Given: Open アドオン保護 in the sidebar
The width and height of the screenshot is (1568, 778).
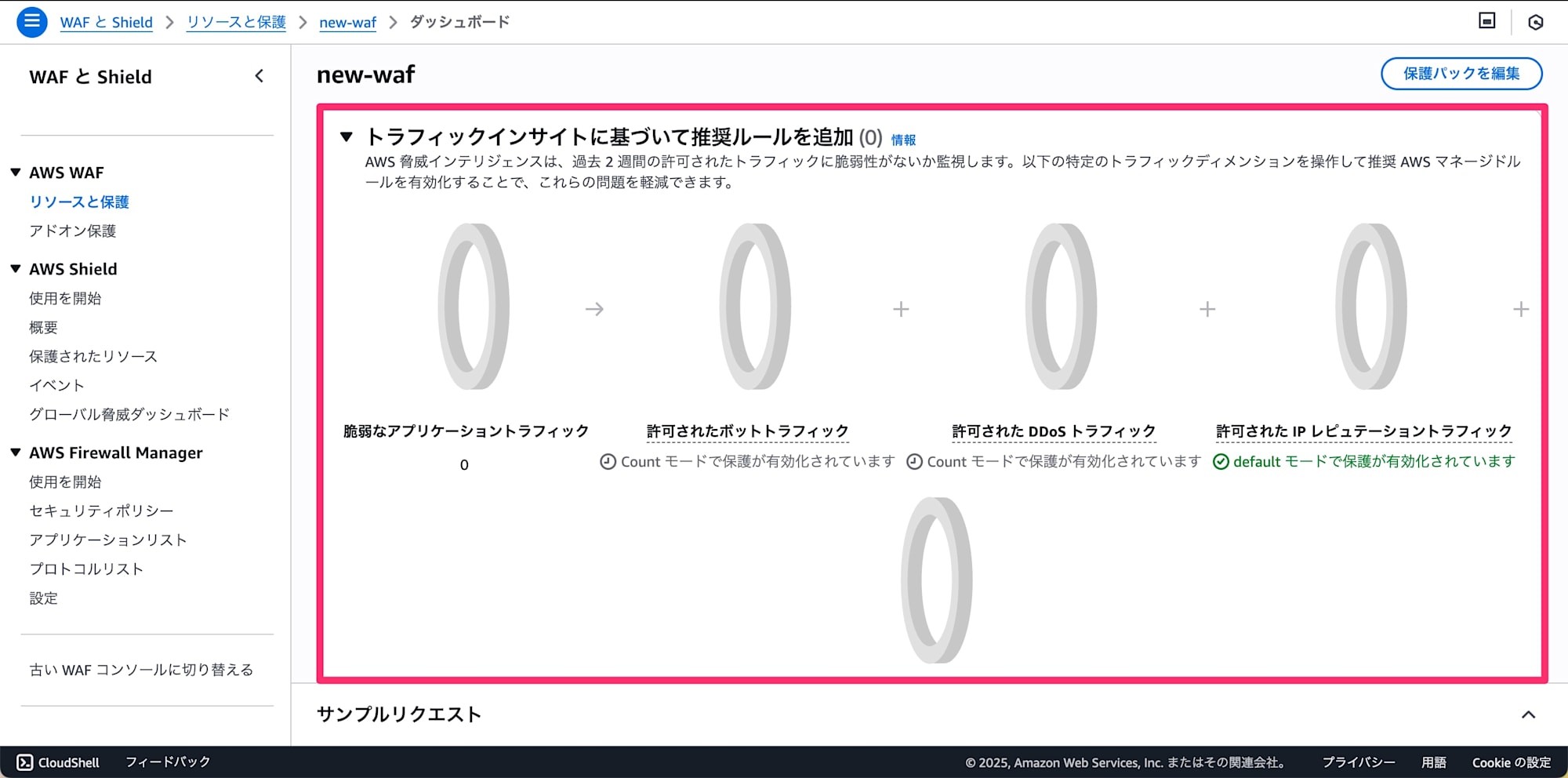Looking at the screenshot, I should click(x=73, y=231).
